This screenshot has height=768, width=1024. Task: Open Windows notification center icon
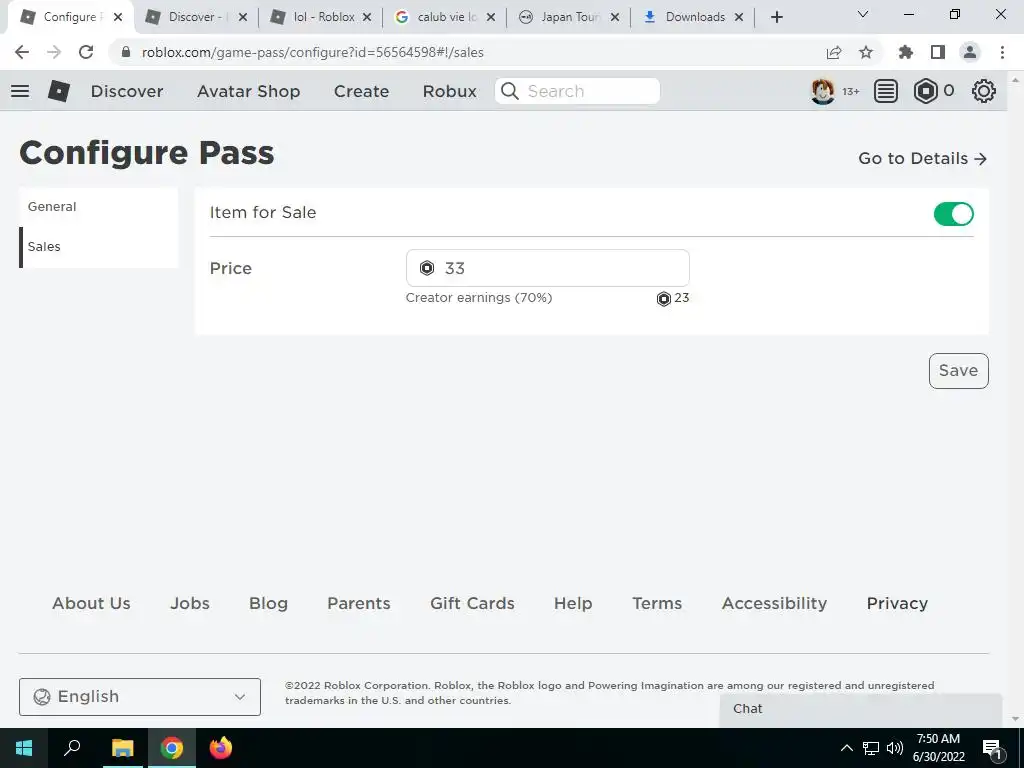[x=992, y=748]
